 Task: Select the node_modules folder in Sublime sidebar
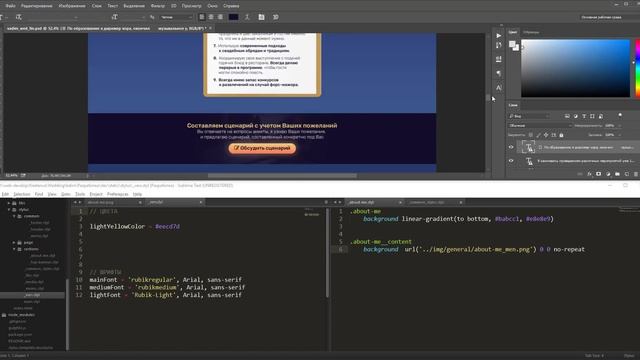(x=21, y=315)
